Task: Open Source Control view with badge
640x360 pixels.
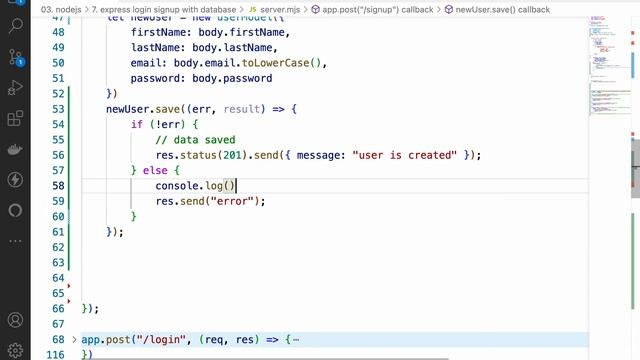Action: pyautogui.click(x=16, y=57)
